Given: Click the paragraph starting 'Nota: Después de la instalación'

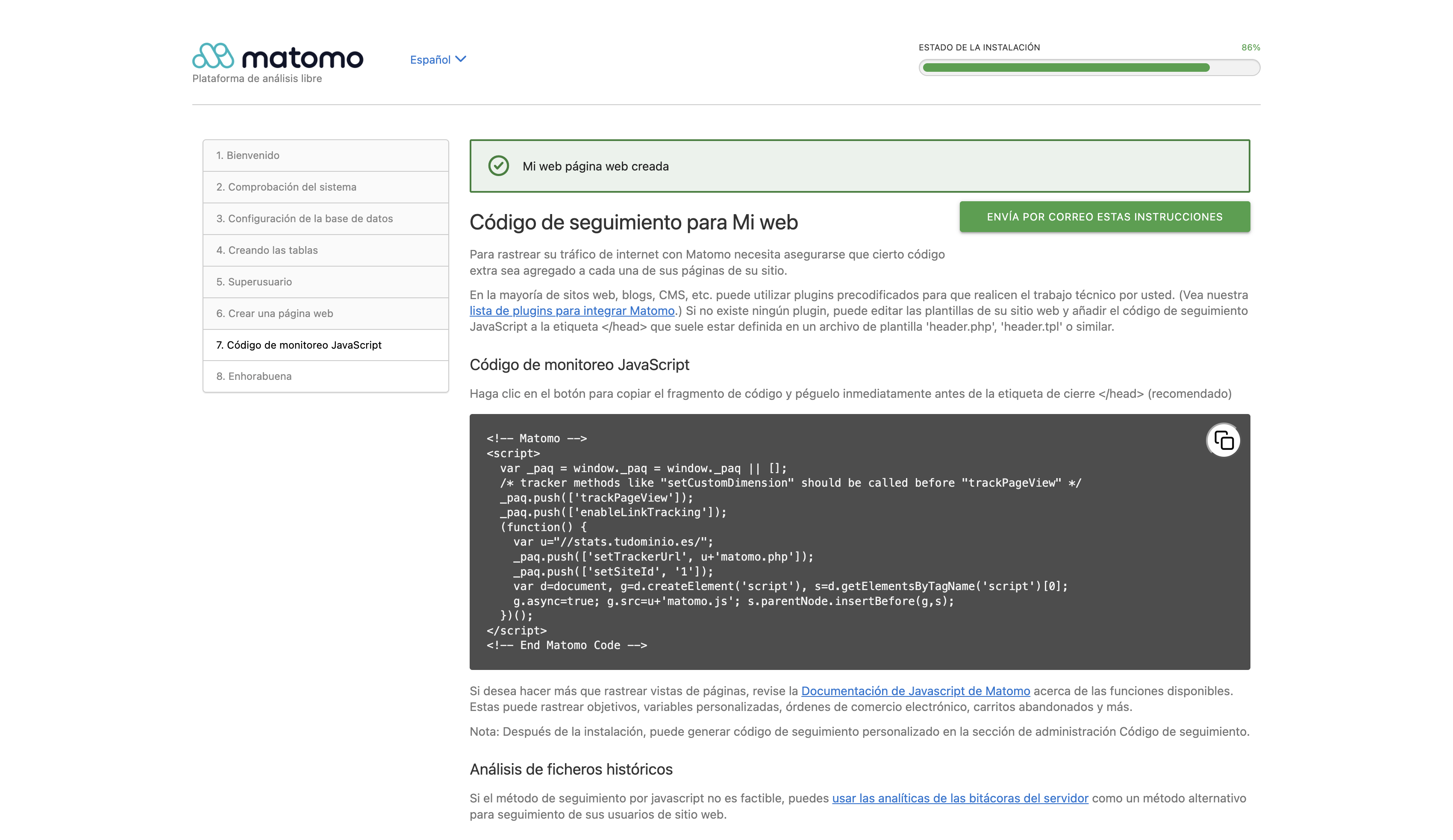Looking at the screenshot, I should point(859,731).
